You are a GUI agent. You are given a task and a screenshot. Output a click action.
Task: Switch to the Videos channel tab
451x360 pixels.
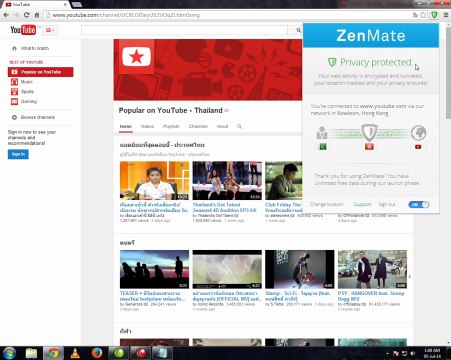click(x=147, y=126)
